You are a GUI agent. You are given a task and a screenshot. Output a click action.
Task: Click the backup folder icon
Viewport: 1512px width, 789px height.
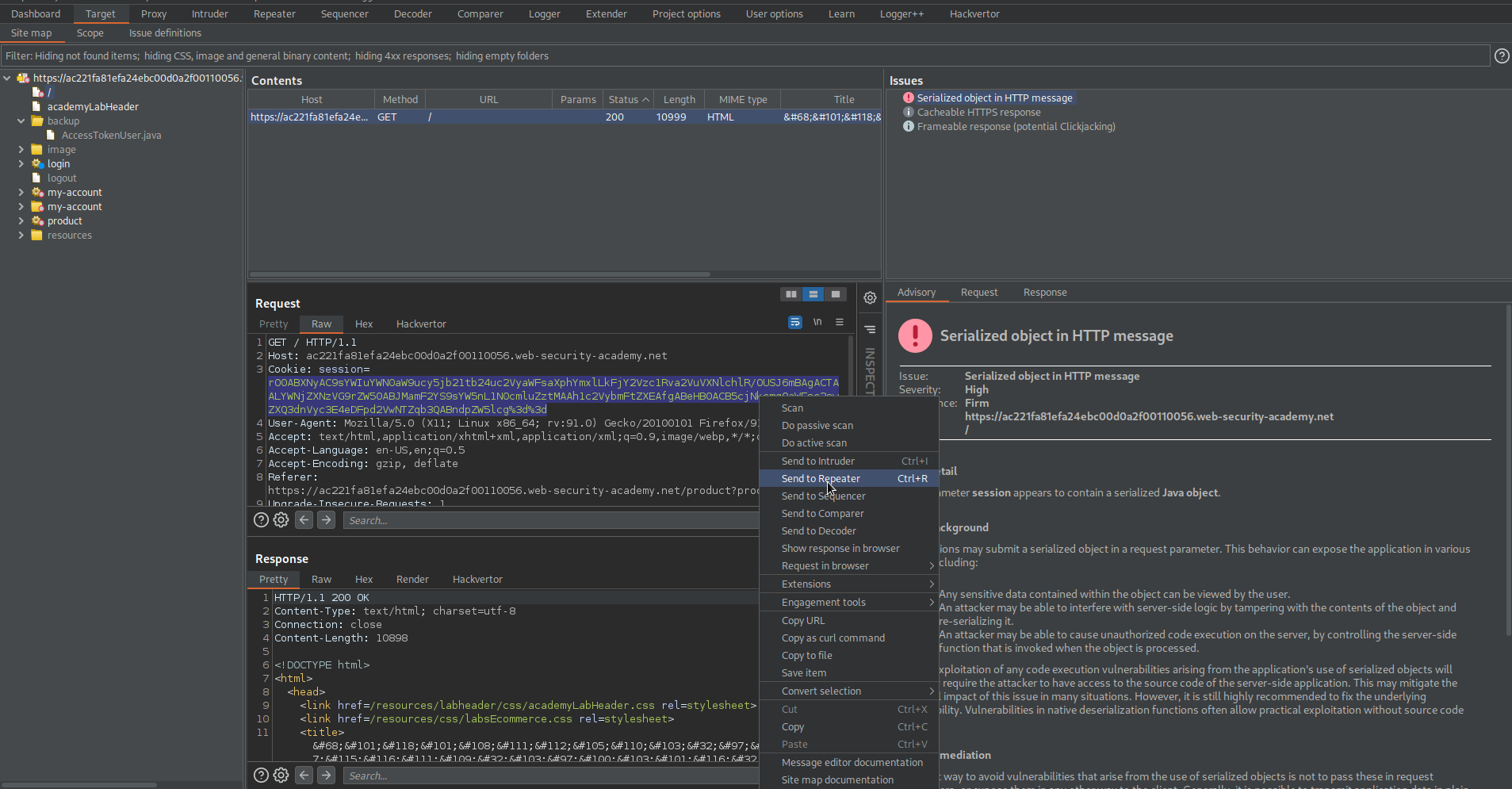click(36, 121)
